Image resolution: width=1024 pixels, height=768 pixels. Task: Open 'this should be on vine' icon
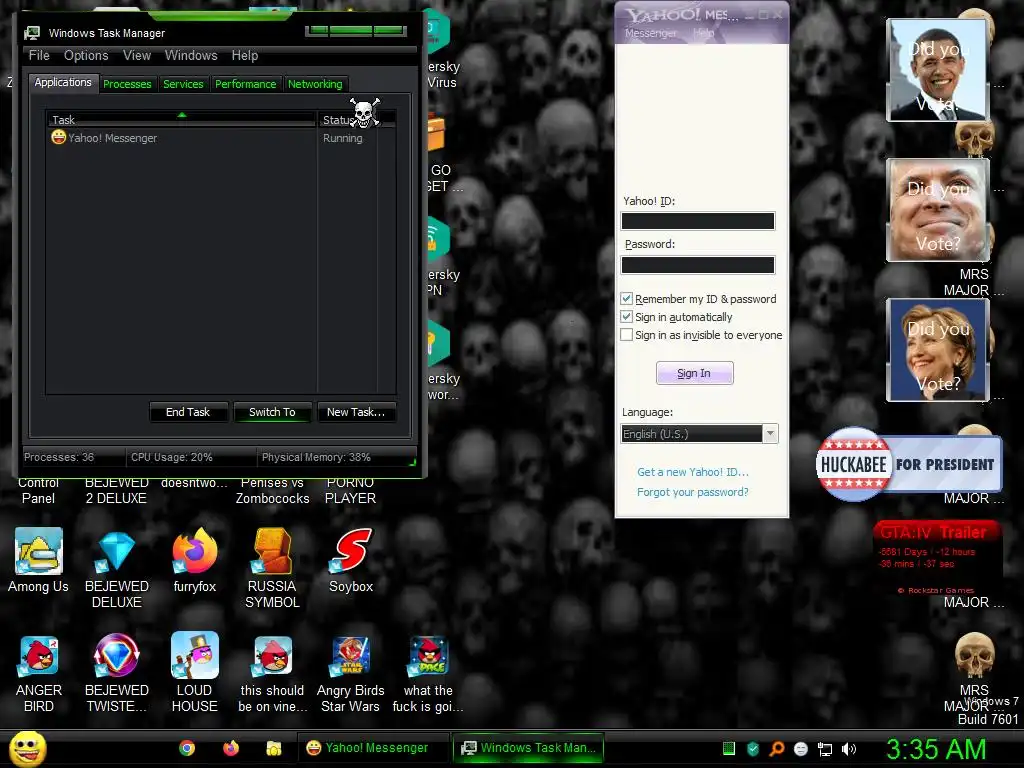(x=272, y=673)
